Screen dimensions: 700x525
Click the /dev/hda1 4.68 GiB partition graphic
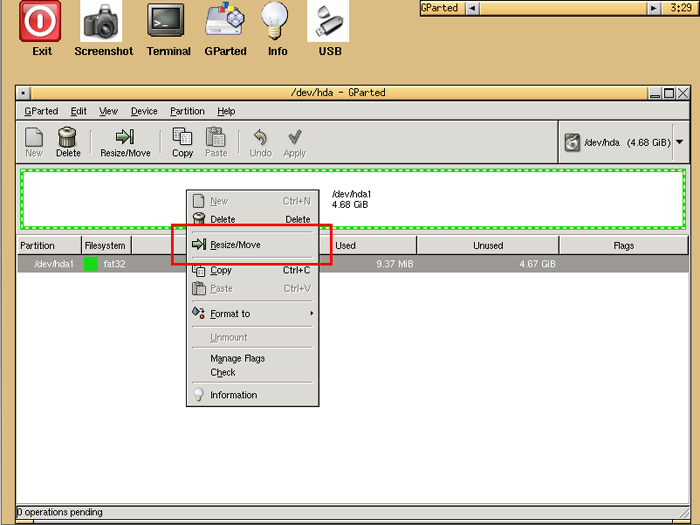[353, 199]
